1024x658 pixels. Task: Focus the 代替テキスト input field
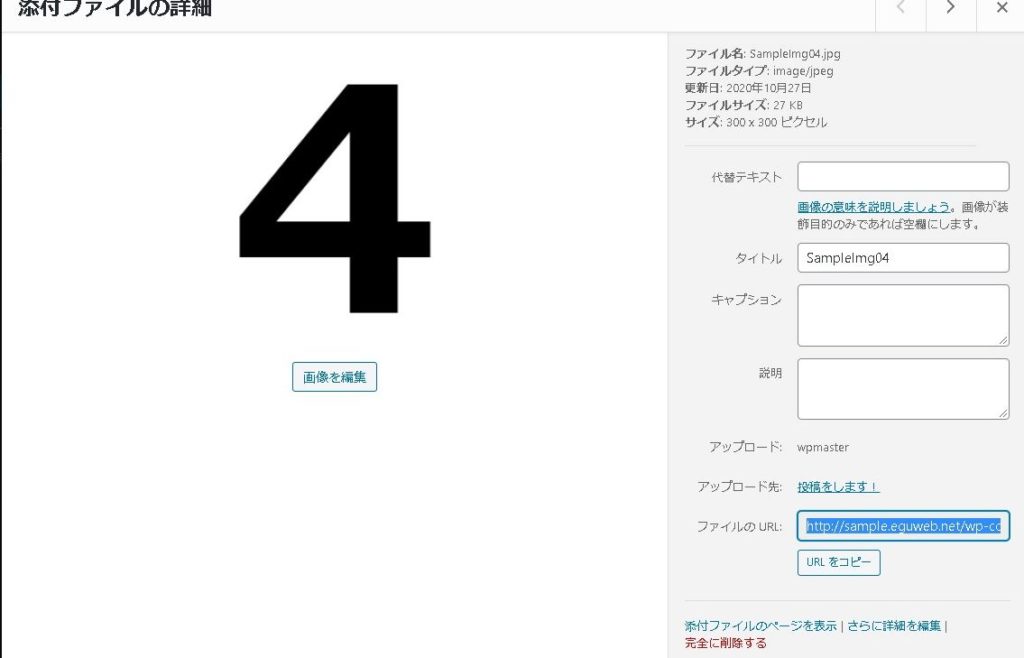pyautogui.click(x=903, y=176)
